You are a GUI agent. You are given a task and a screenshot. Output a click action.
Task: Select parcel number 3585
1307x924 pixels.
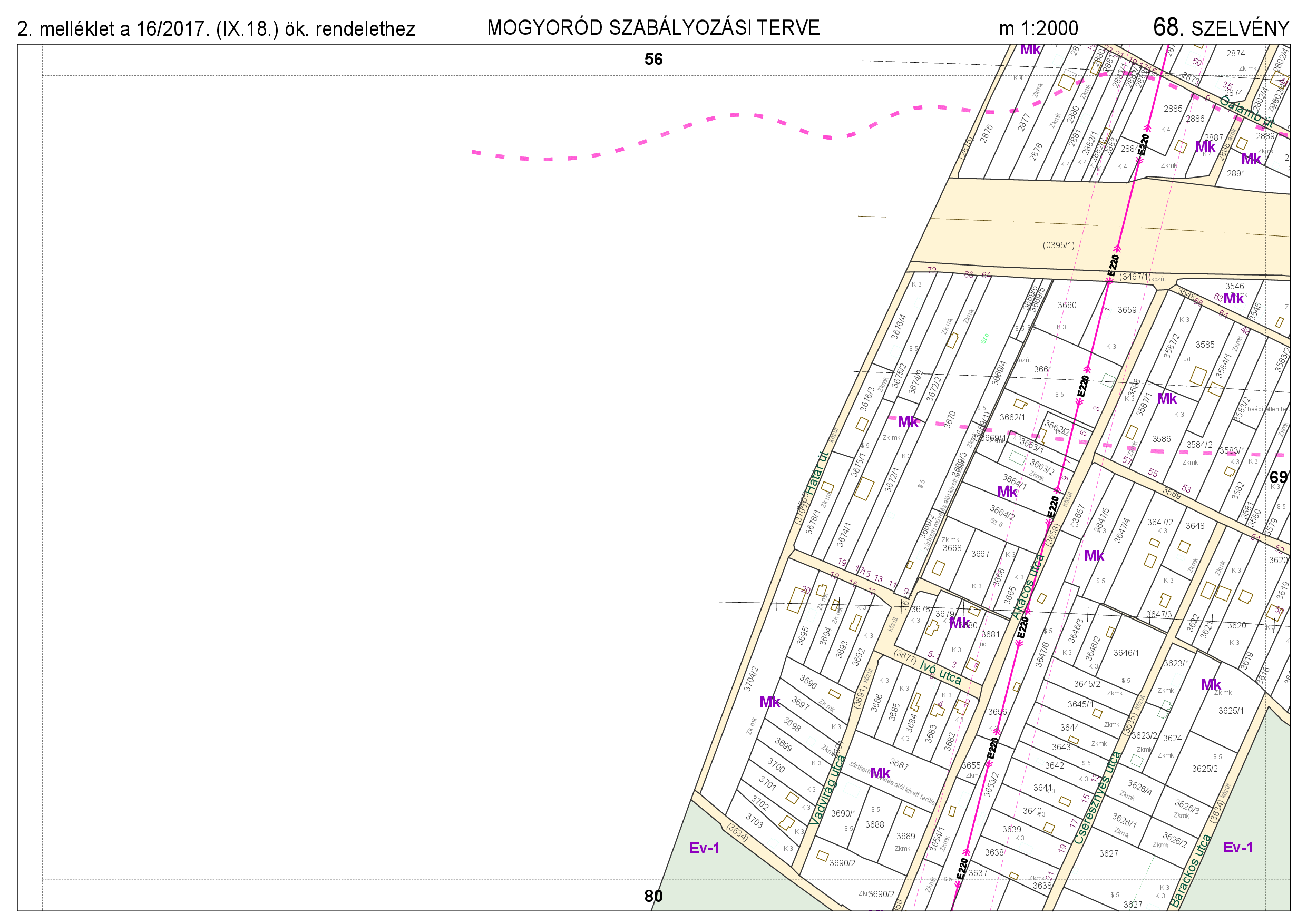(x=1205, y=345)
